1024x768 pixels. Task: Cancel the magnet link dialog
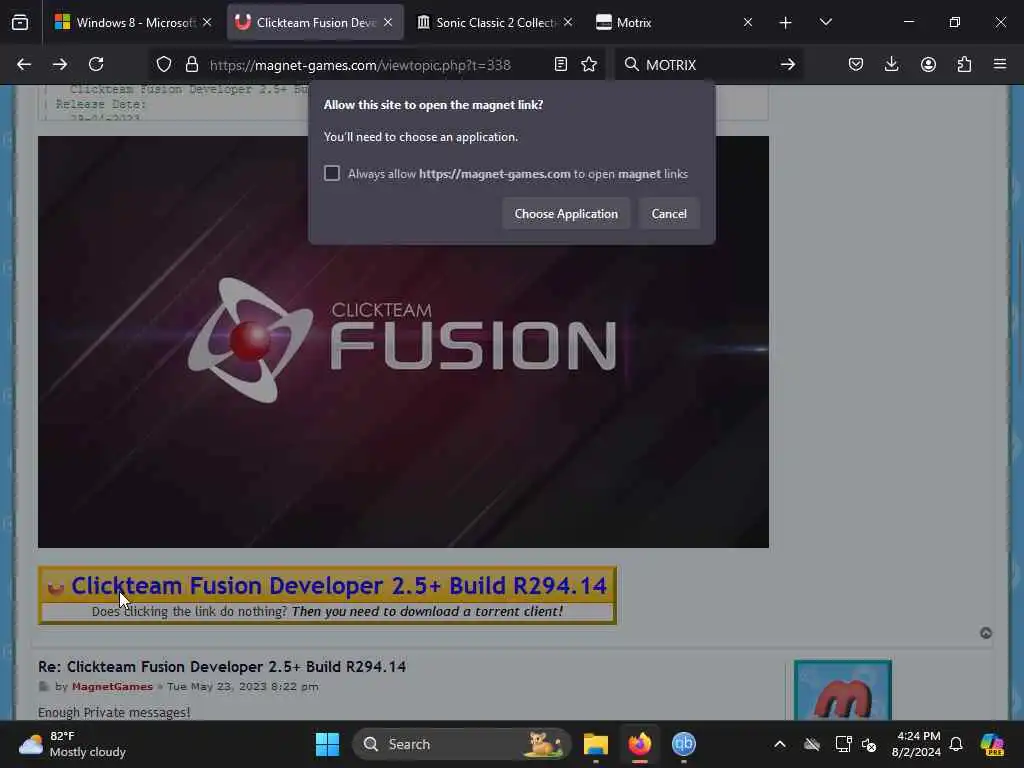(669, 214)
